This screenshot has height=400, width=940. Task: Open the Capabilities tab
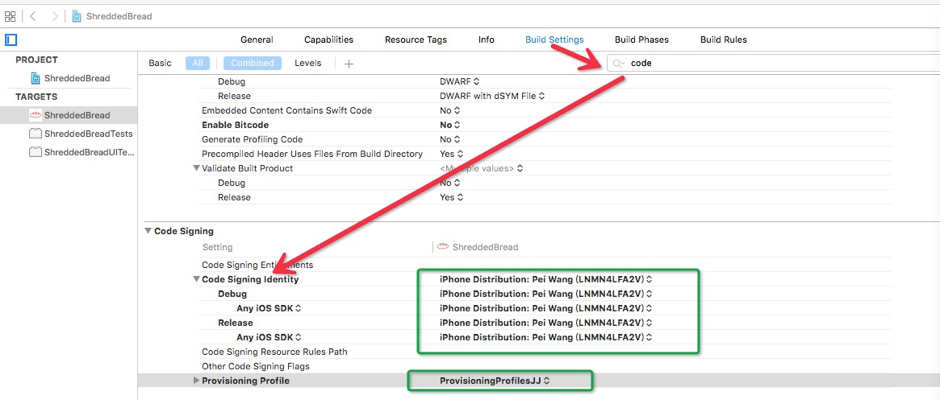(329, 40)
